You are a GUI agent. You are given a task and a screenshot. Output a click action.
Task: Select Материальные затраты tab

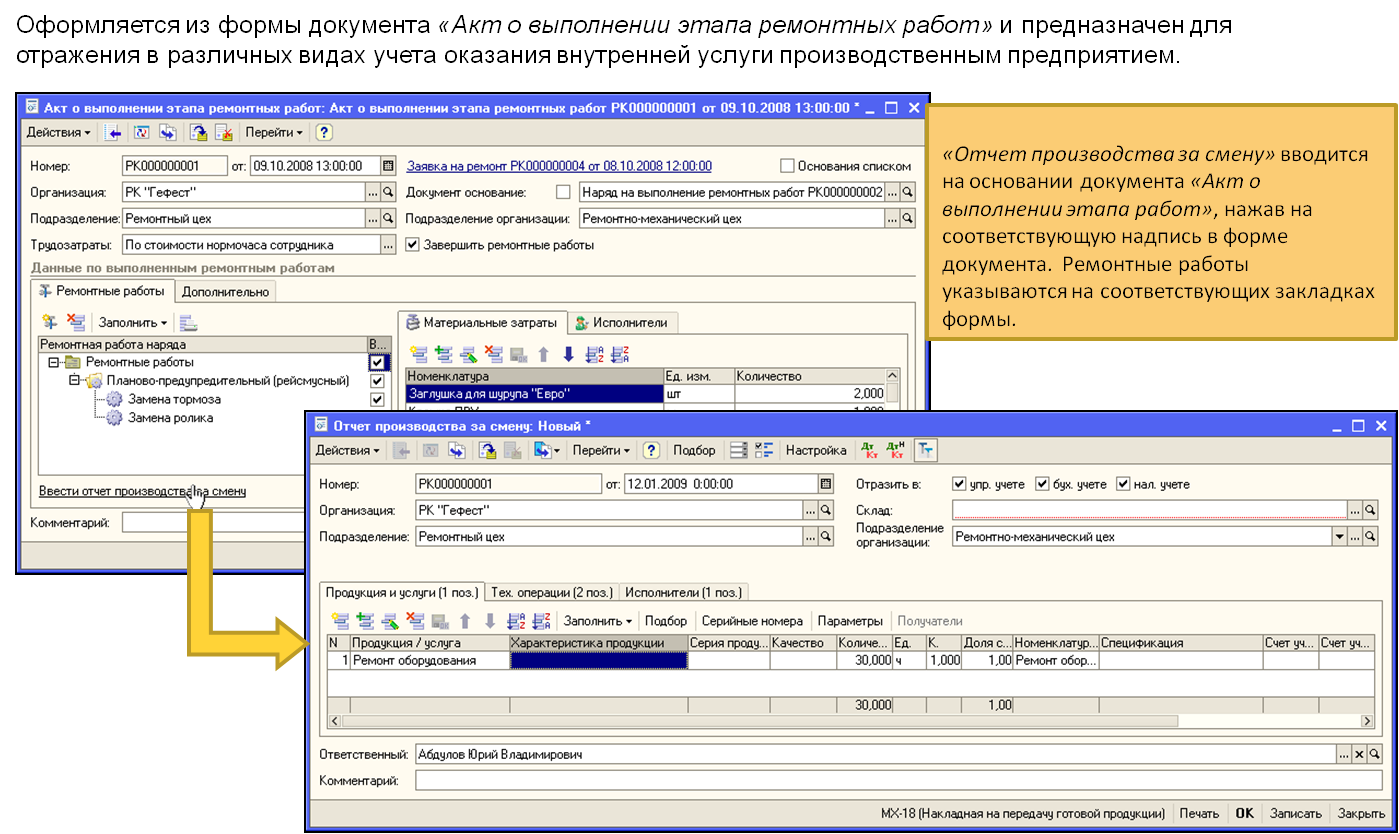[482, 322]
